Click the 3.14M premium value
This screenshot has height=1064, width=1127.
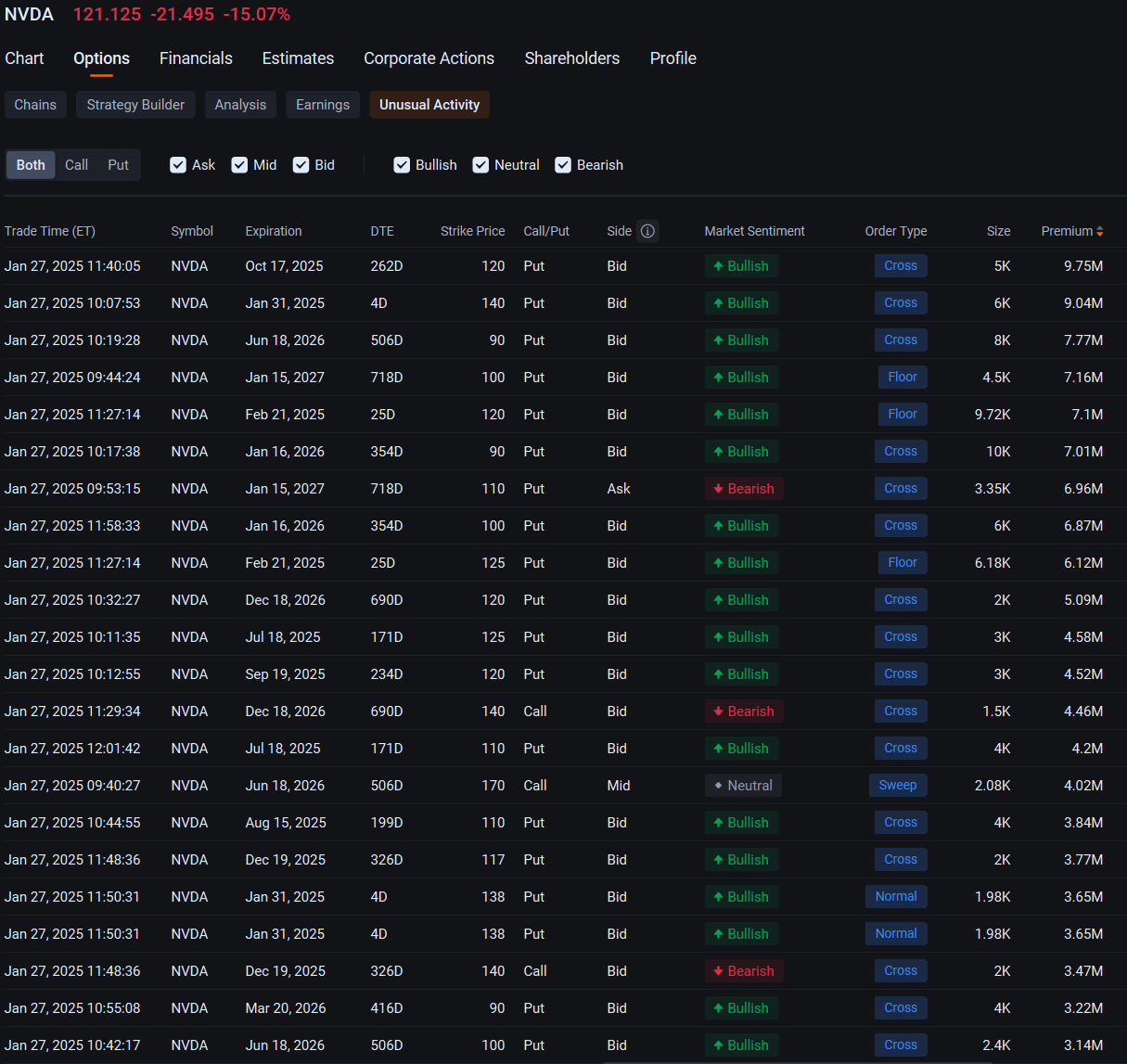[1083, 1045]
